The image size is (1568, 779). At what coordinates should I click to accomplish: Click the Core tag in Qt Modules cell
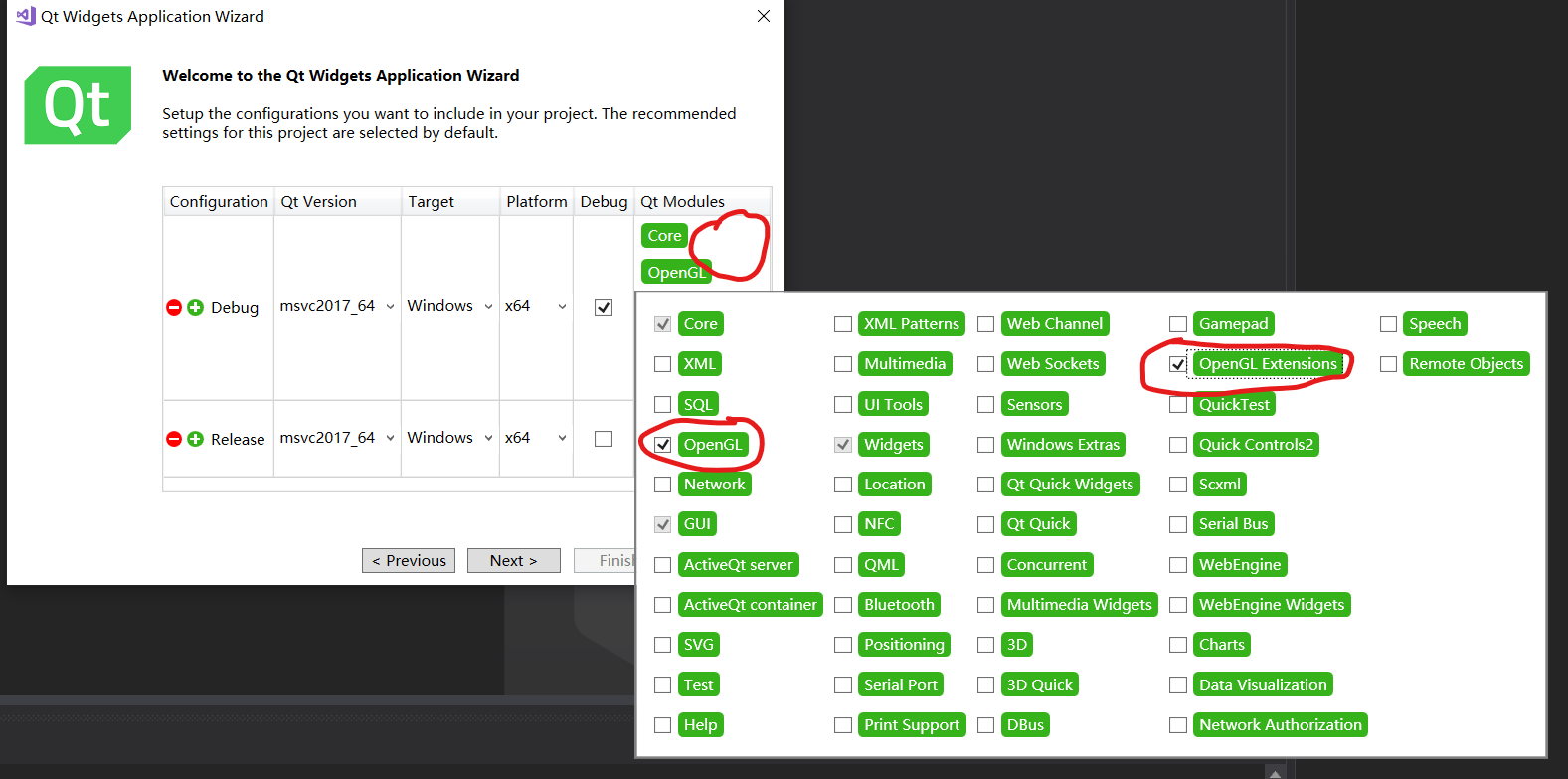(665, 236)
